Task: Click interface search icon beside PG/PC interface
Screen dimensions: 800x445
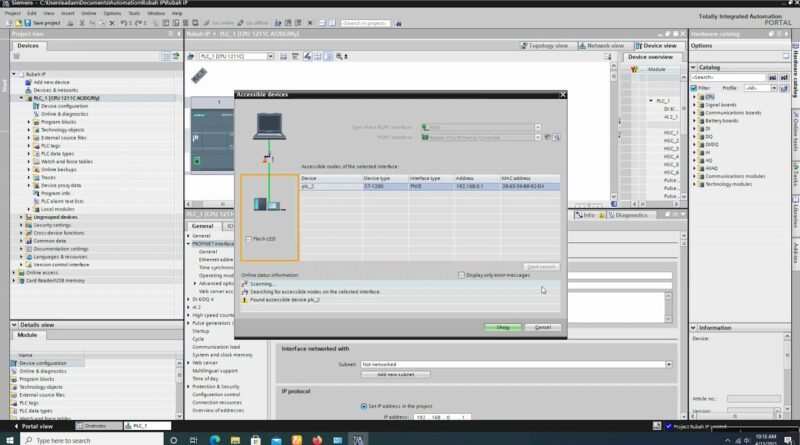Action: [556, 137]
